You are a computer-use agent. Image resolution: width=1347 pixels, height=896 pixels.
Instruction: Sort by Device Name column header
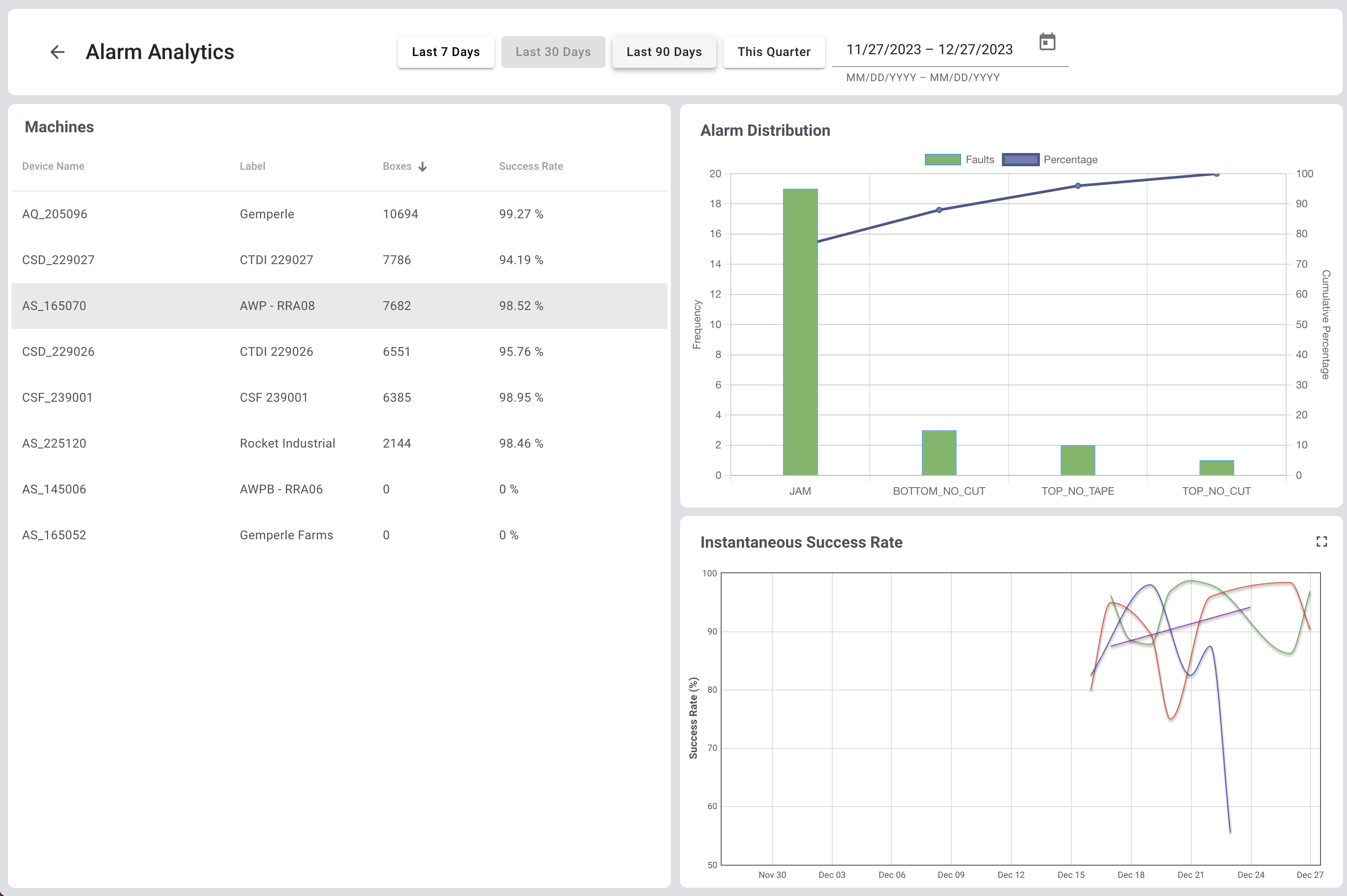pos(53,166)
